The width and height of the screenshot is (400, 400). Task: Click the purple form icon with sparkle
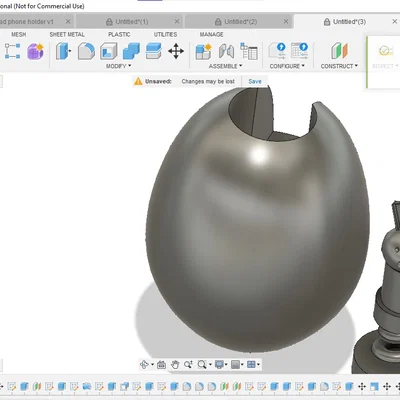point(35,51)
